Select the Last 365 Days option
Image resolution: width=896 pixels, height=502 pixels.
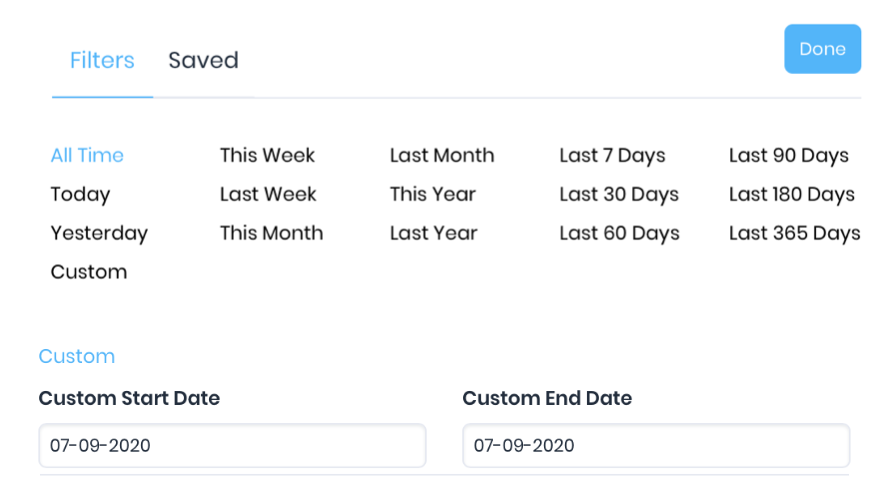[794, 233]
